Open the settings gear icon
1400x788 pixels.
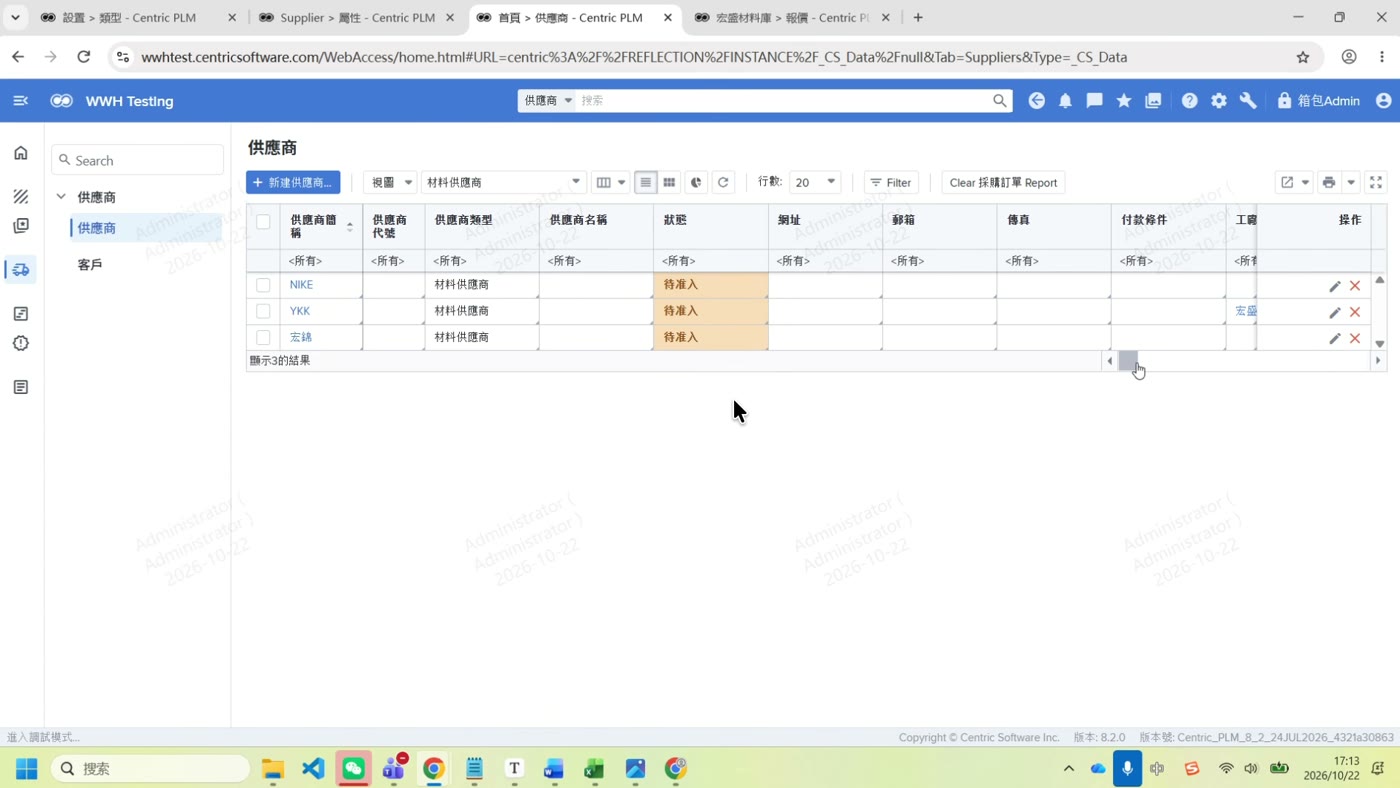[x=1218, y=101]
